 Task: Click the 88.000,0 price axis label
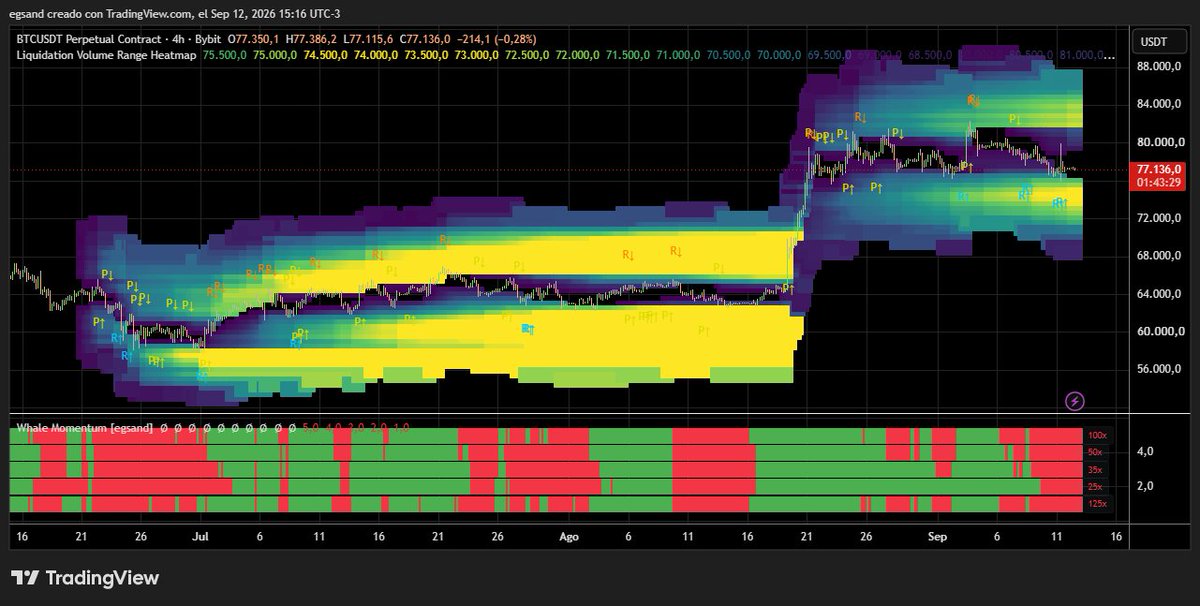pyautogui.click(x=1161, y=67)
